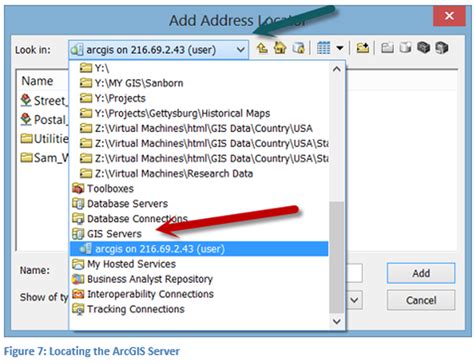474x364 pixels.
Task: Select Z:\...\Country\USA folder entry
Action: [199, 128]
